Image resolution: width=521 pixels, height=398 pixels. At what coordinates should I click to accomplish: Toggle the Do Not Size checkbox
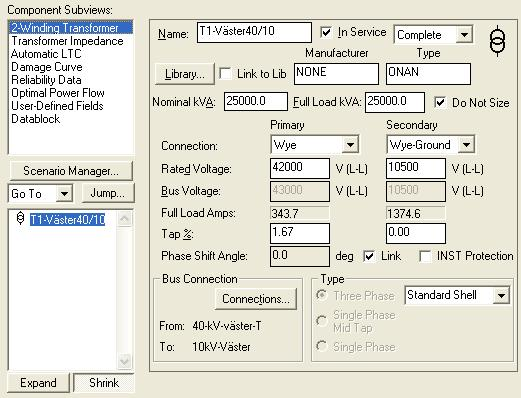[x=440, y=102]
